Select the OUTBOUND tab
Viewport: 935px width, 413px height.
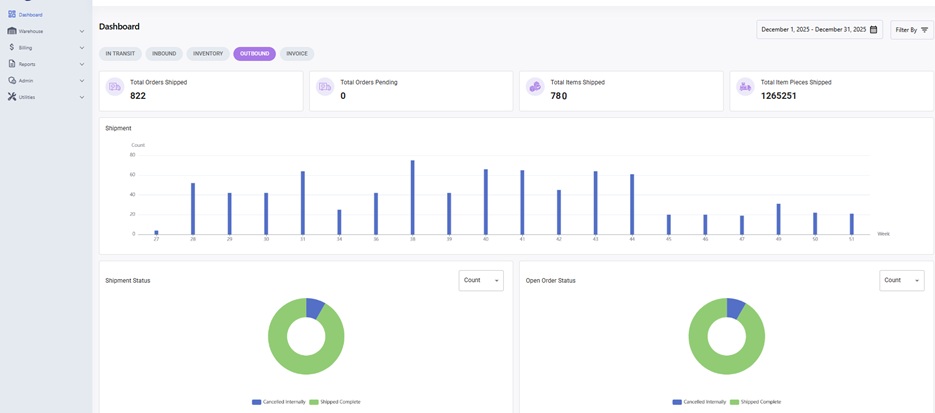(255, 54)
